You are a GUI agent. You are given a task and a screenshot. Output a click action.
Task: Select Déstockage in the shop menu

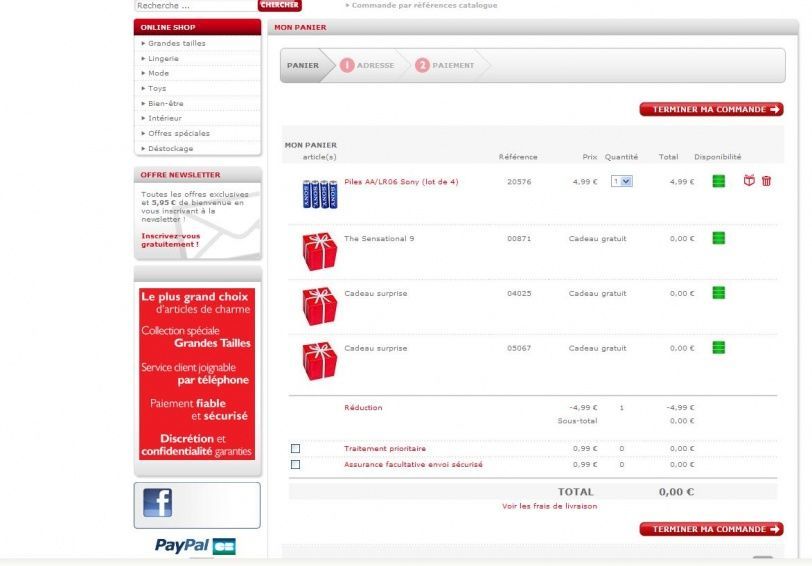point(170,148)
